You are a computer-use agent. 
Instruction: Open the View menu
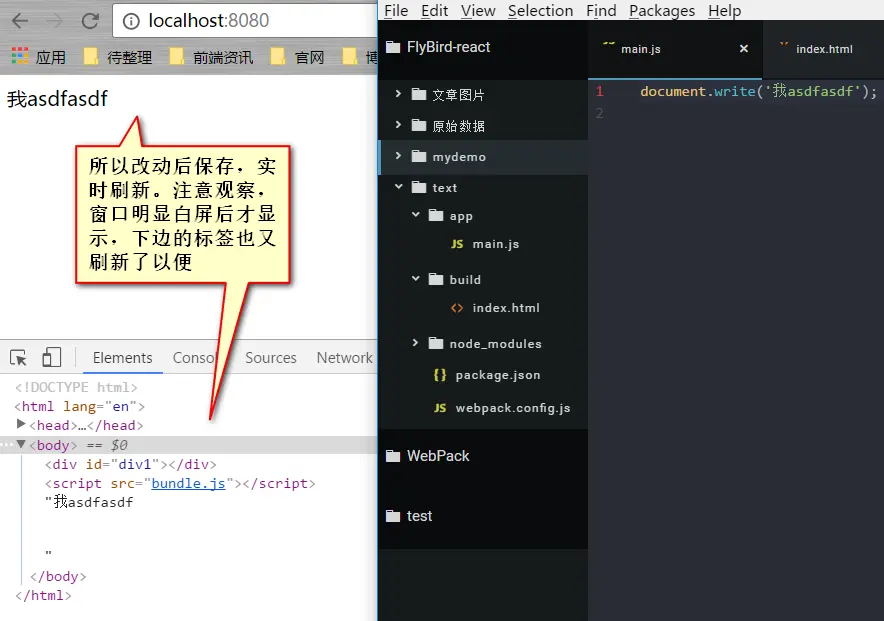pos(478,11)
